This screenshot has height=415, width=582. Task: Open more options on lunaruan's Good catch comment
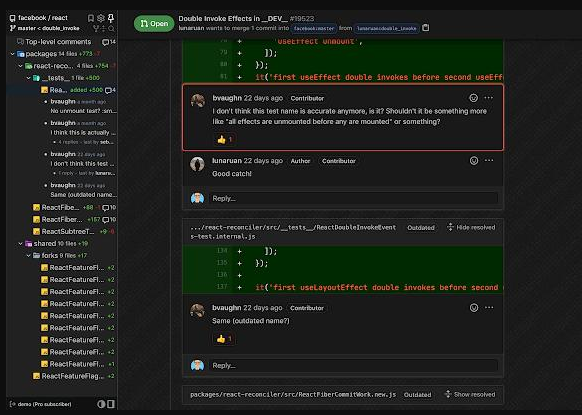[489, 161]
